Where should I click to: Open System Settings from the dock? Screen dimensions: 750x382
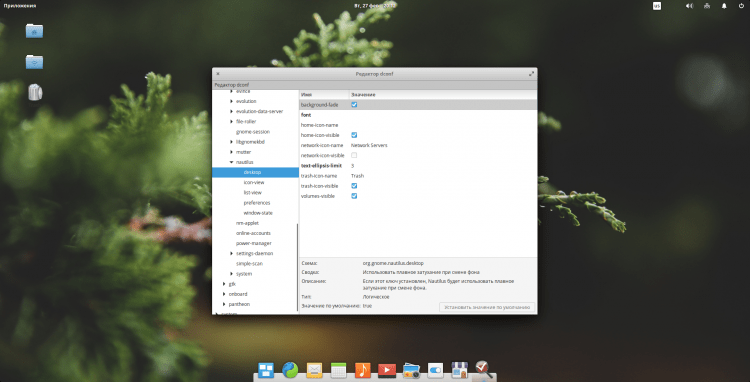tap(436, 371)
